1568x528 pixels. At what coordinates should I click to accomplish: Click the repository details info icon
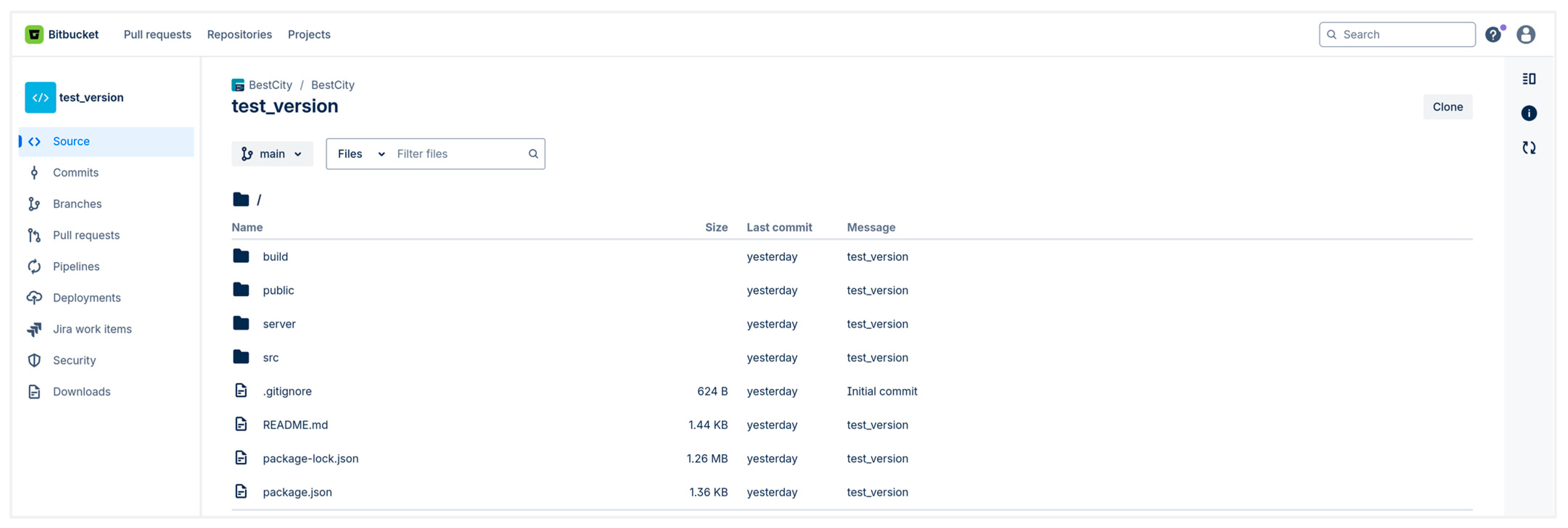coord(1528,113)
